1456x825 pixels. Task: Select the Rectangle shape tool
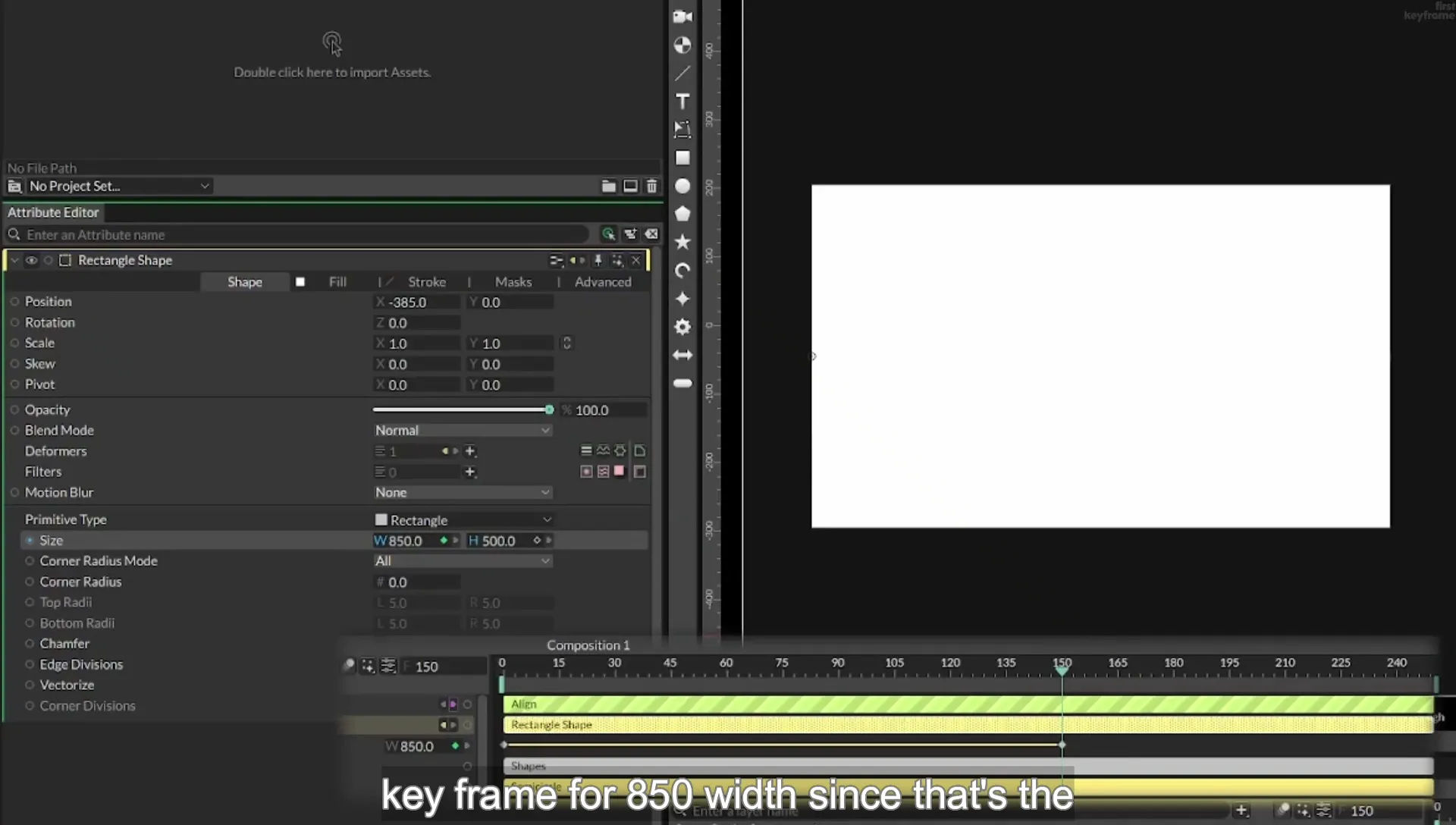[682, 158]
